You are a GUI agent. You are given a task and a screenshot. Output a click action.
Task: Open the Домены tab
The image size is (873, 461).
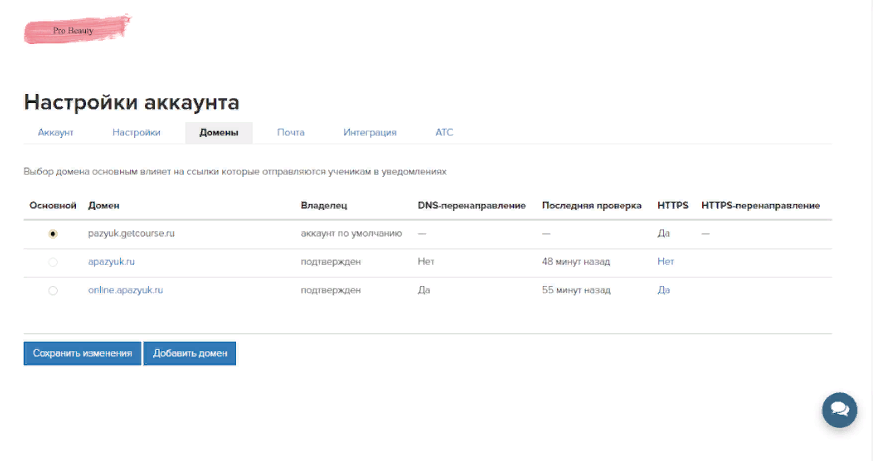219,133
